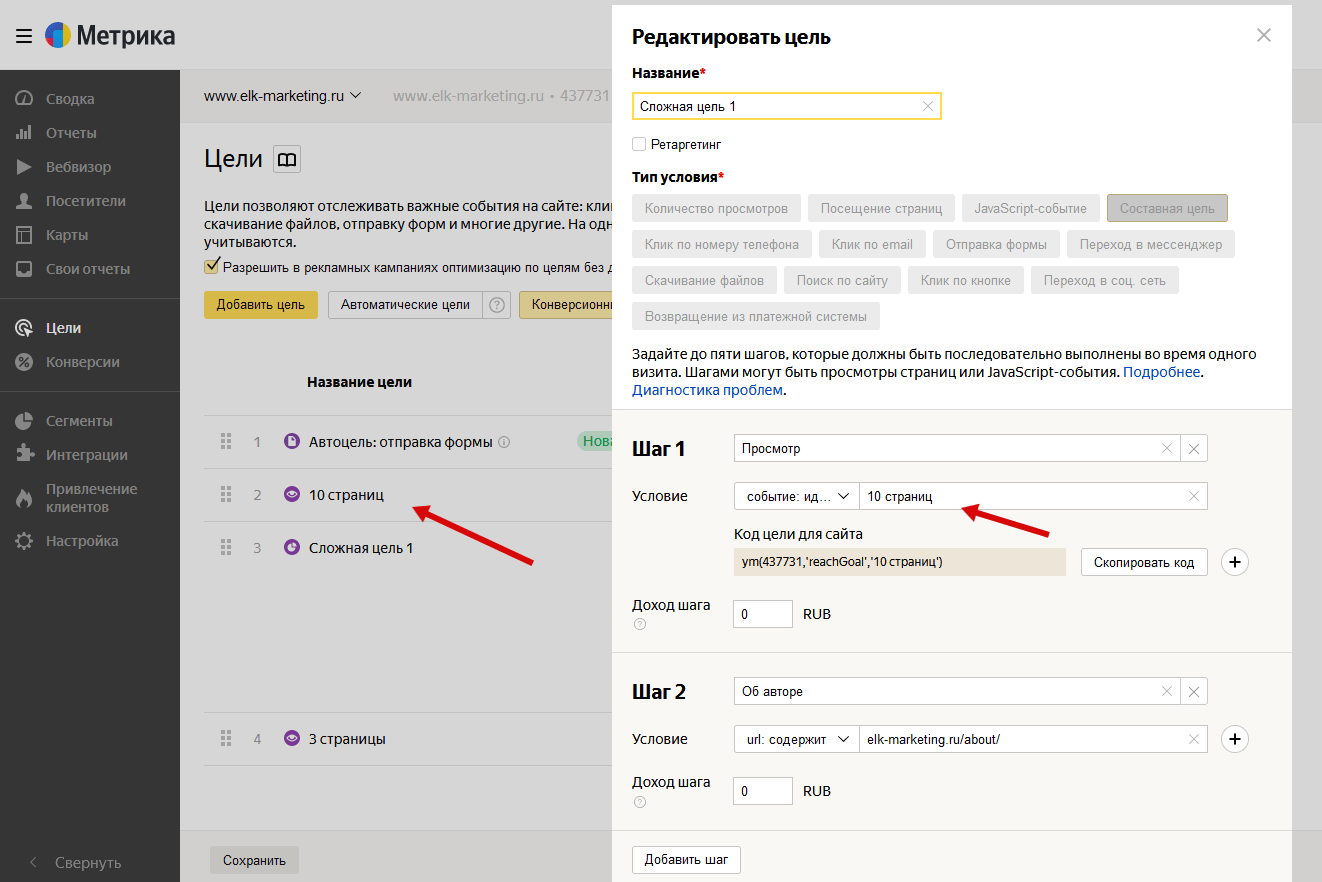Image resolution: width=1322 pixels, height=882 pixels.
Task: Open the hamburger menu next to Метрика logo
Action: coord(23,36)
